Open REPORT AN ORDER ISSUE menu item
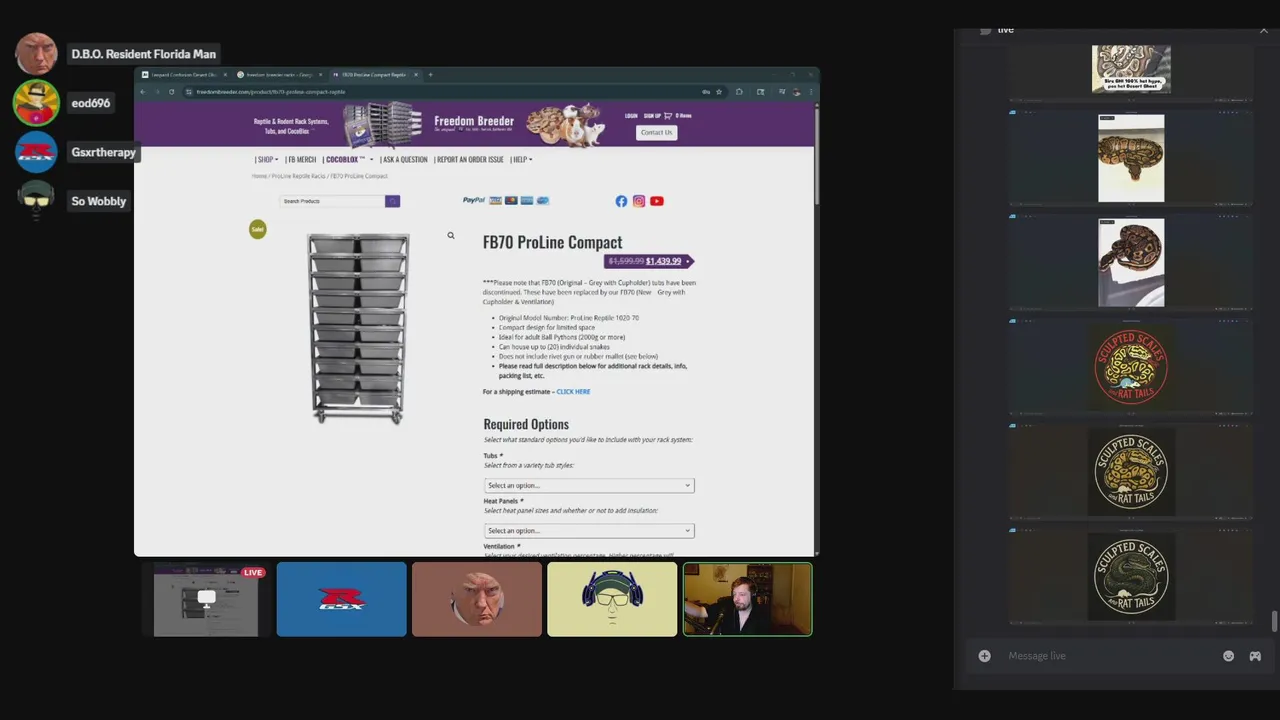The height and width of the screenshot is (720, 1280). coord(469,160)
